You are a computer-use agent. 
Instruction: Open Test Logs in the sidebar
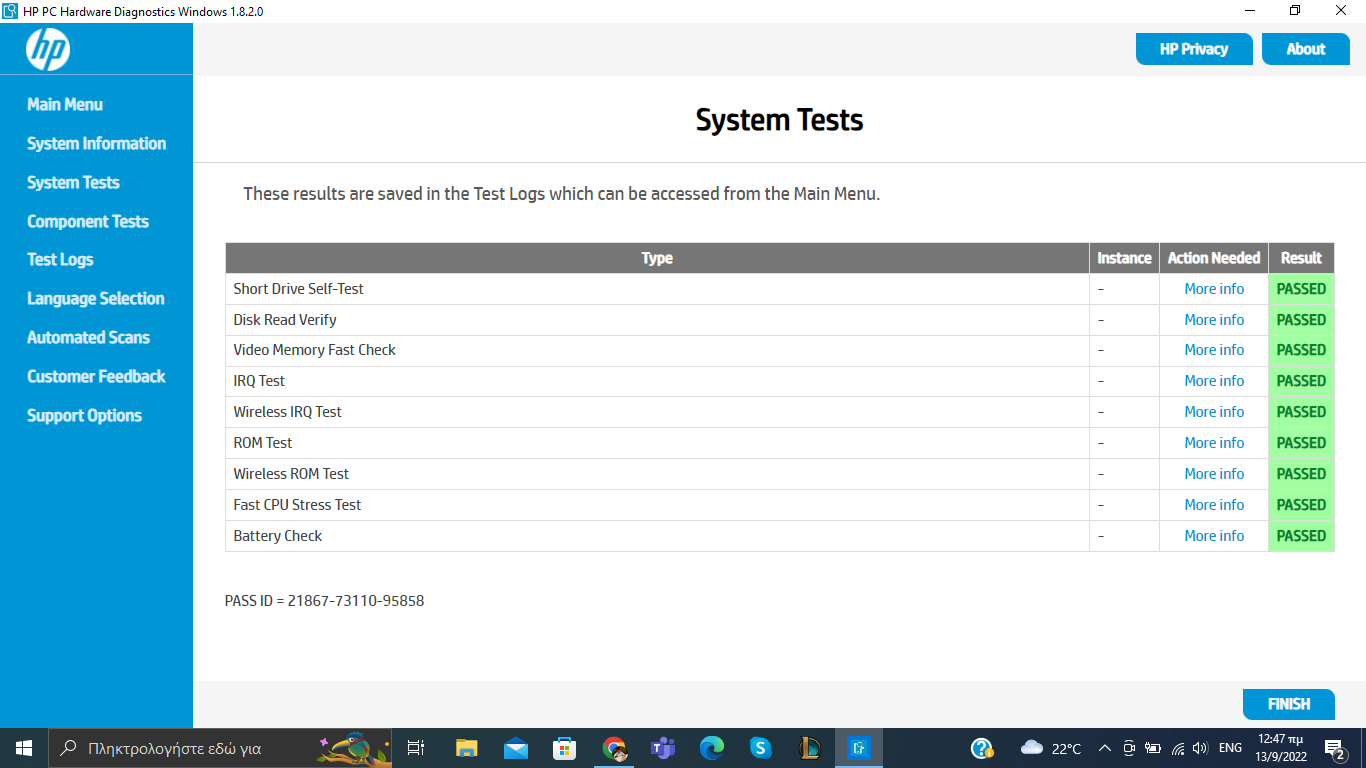(60, 259)
